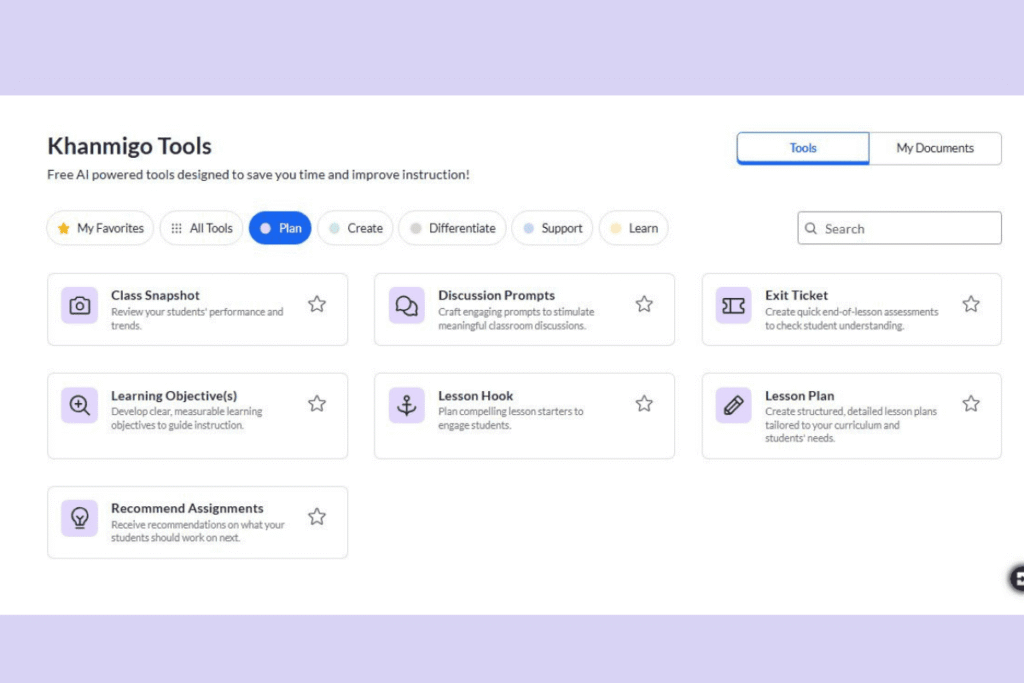Screen dimensions: 1024x683
Task: Open the Discussion Prompts title
Action: [x=496, y=295]
